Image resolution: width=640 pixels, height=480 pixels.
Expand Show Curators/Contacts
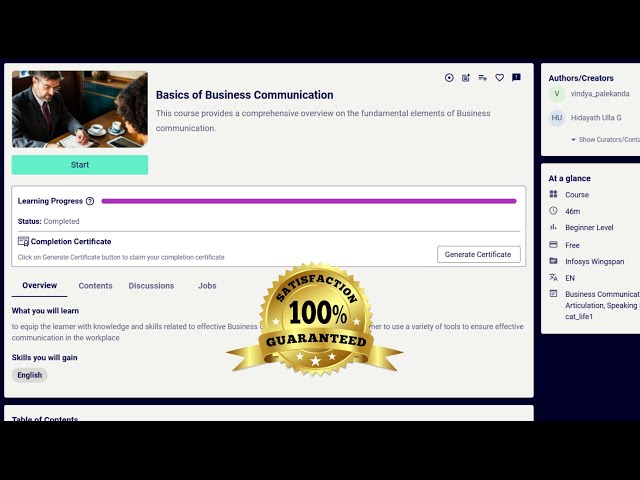pos(606,140)
